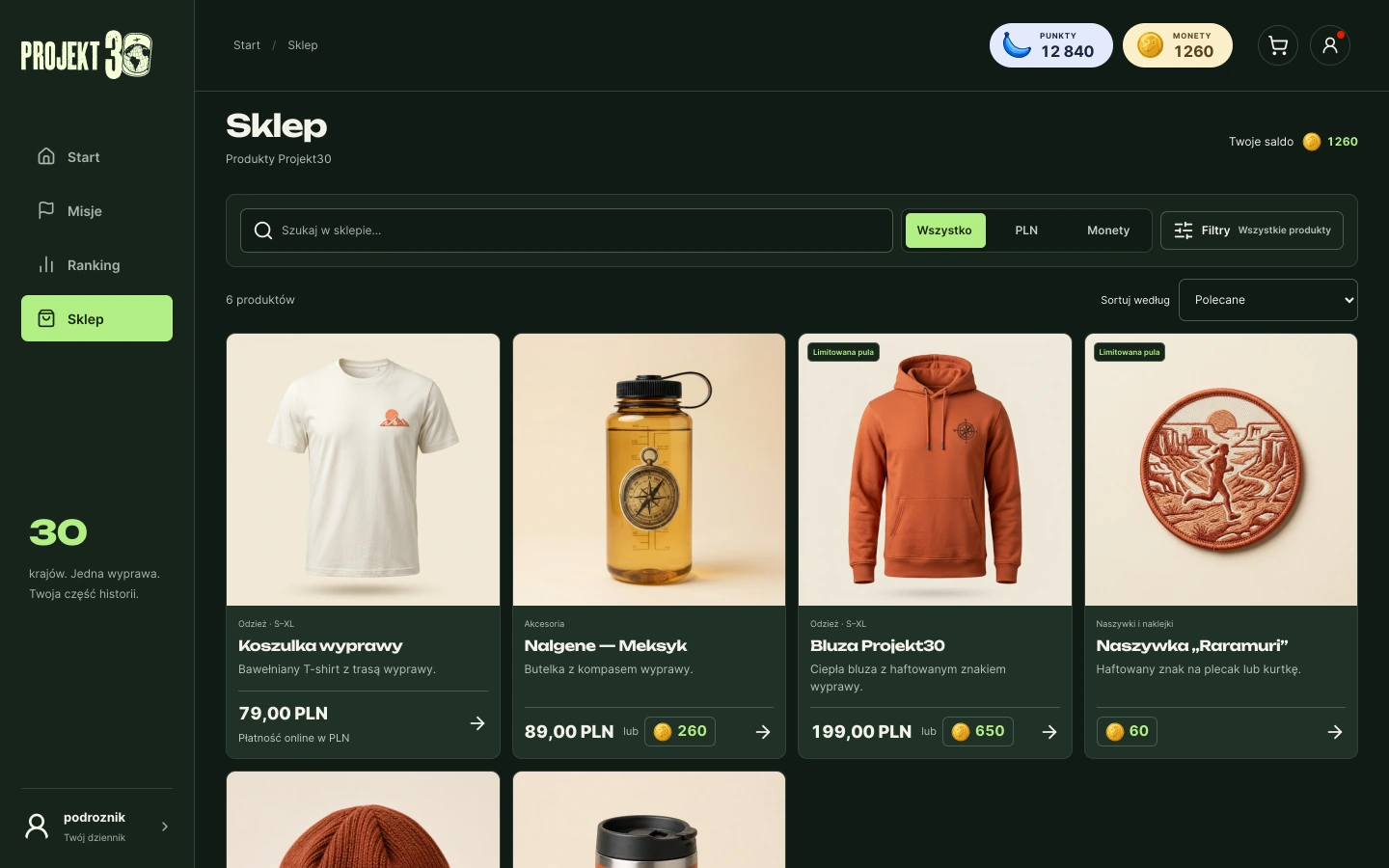The width and height of the screenshot is (1389, 868).
Task: Open the user profile icon in header
Action: point(1330,45)
